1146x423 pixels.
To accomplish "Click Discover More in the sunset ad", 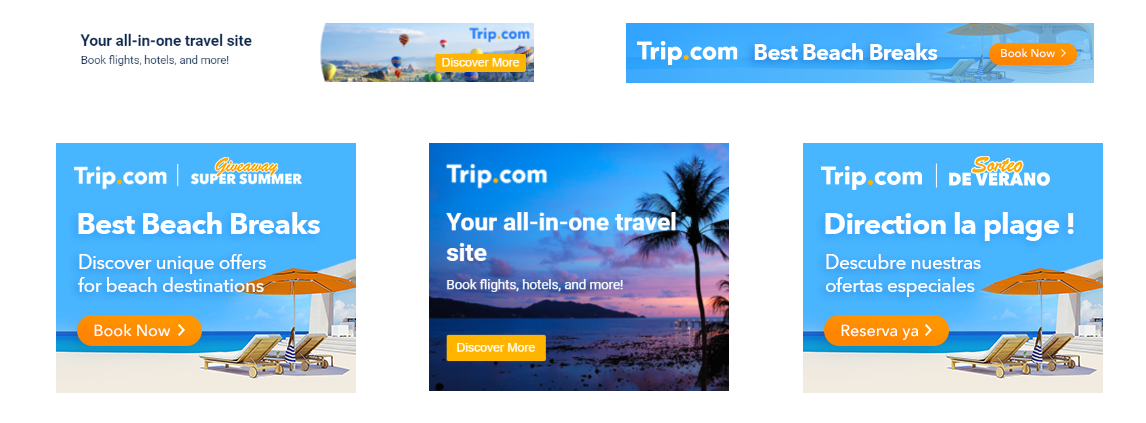I will click(496, 348).
